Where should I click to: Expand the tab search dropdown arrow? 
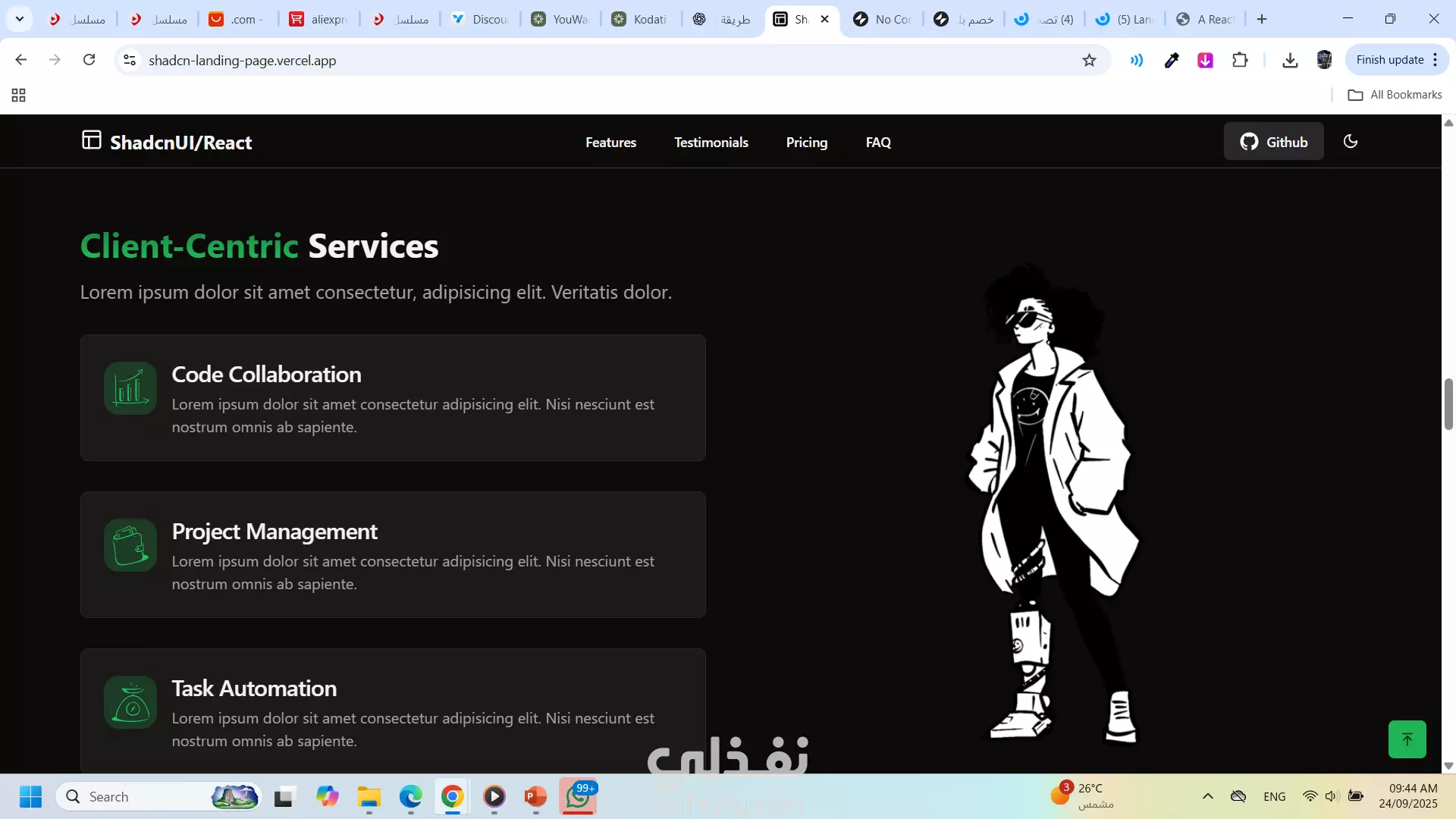pos(20,19)
